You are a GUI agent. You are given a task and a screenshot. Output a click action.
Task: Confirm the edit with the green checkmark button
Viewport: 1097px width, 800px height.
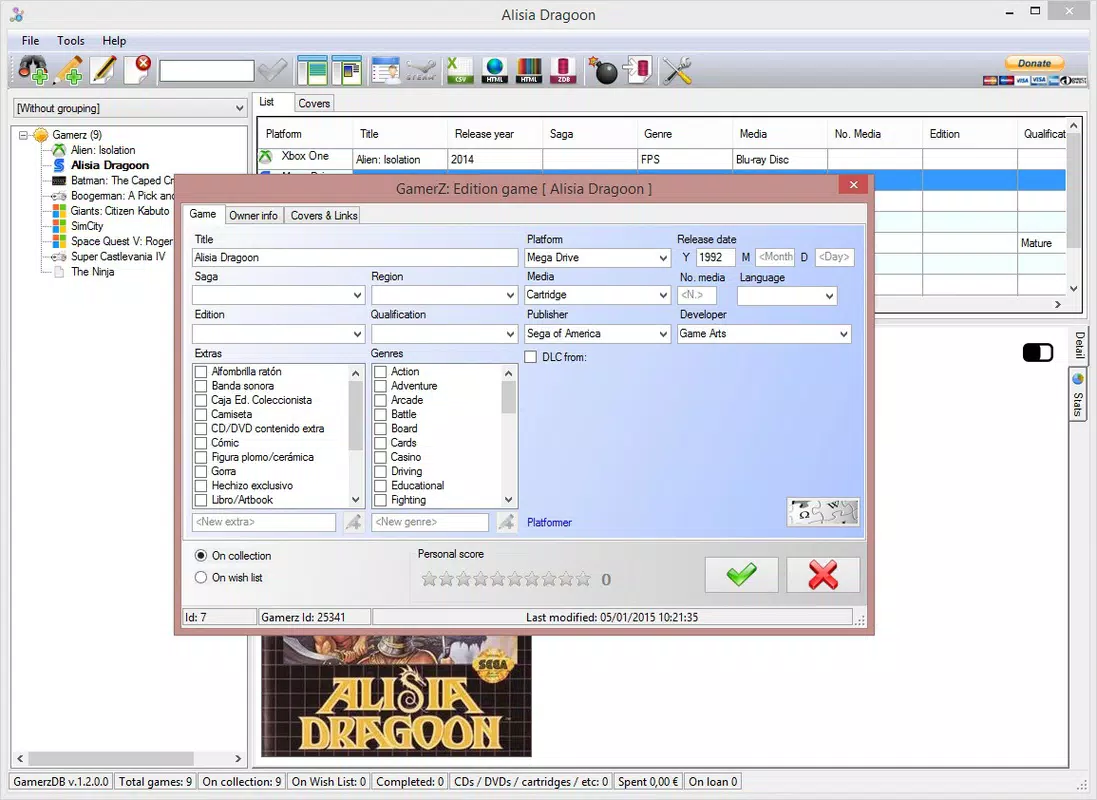click(x=742, y=575)
